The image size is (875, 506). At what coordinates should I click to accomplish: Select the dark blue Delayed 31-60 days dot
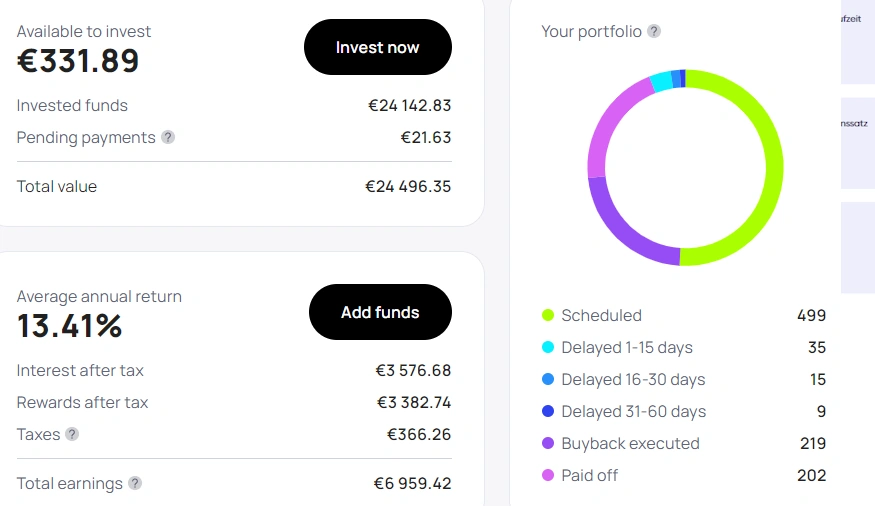pyautogui.click(x=548, y=412)
